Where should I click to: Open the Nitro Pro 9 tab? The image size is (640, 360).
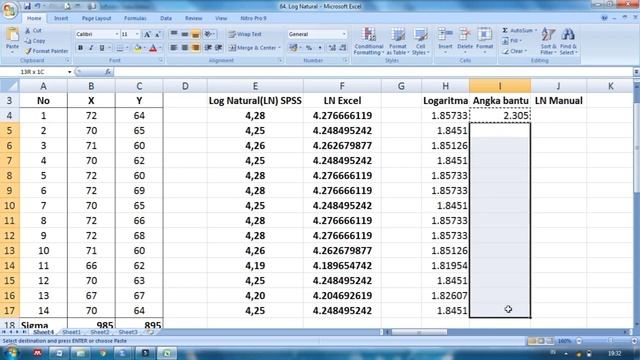click(253, 18)
